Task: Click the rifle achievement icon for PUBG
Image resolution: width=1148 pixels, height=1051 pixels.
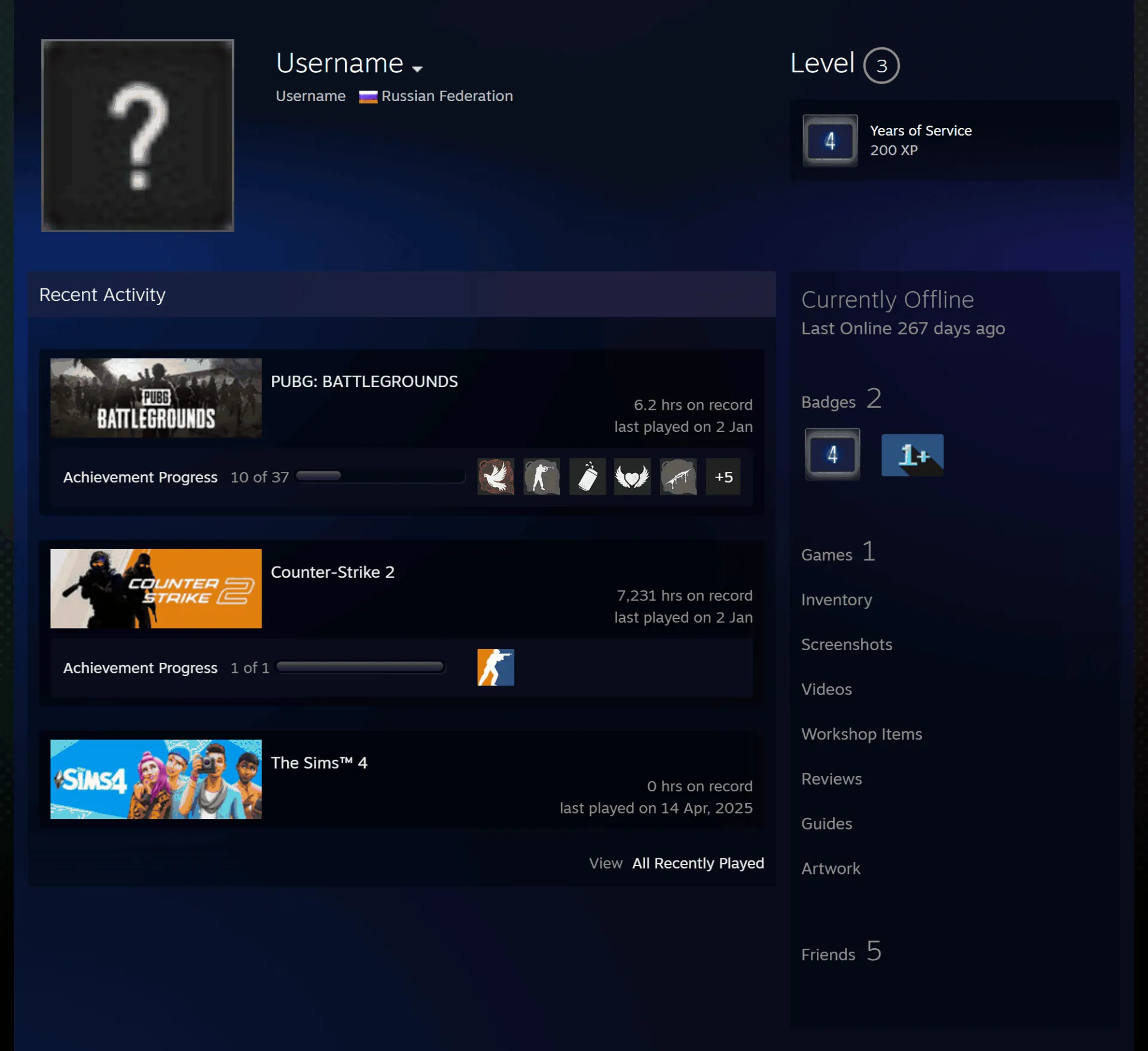Action: pos(678,477)
